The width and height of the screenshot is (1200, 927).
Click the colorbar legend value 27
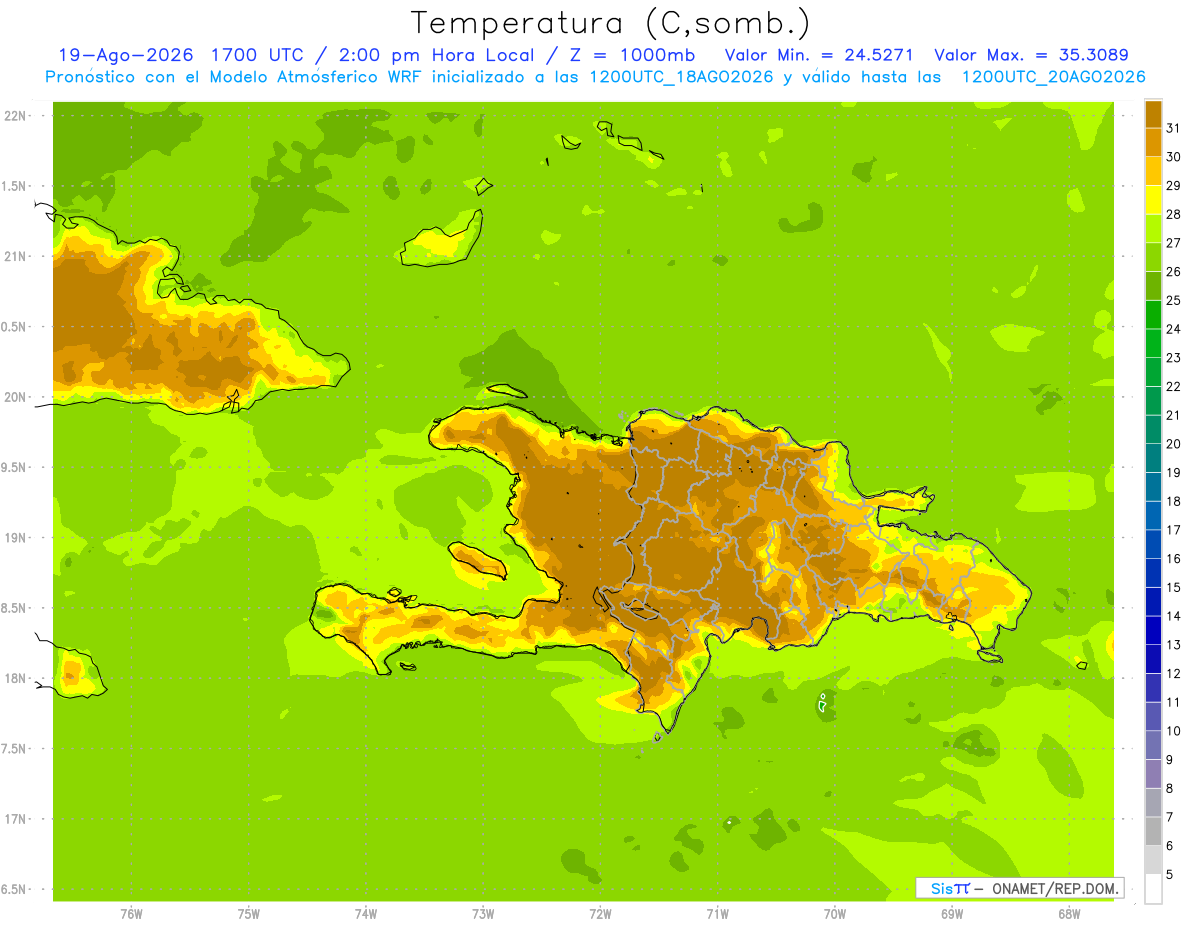click(x=1174, y=243)
